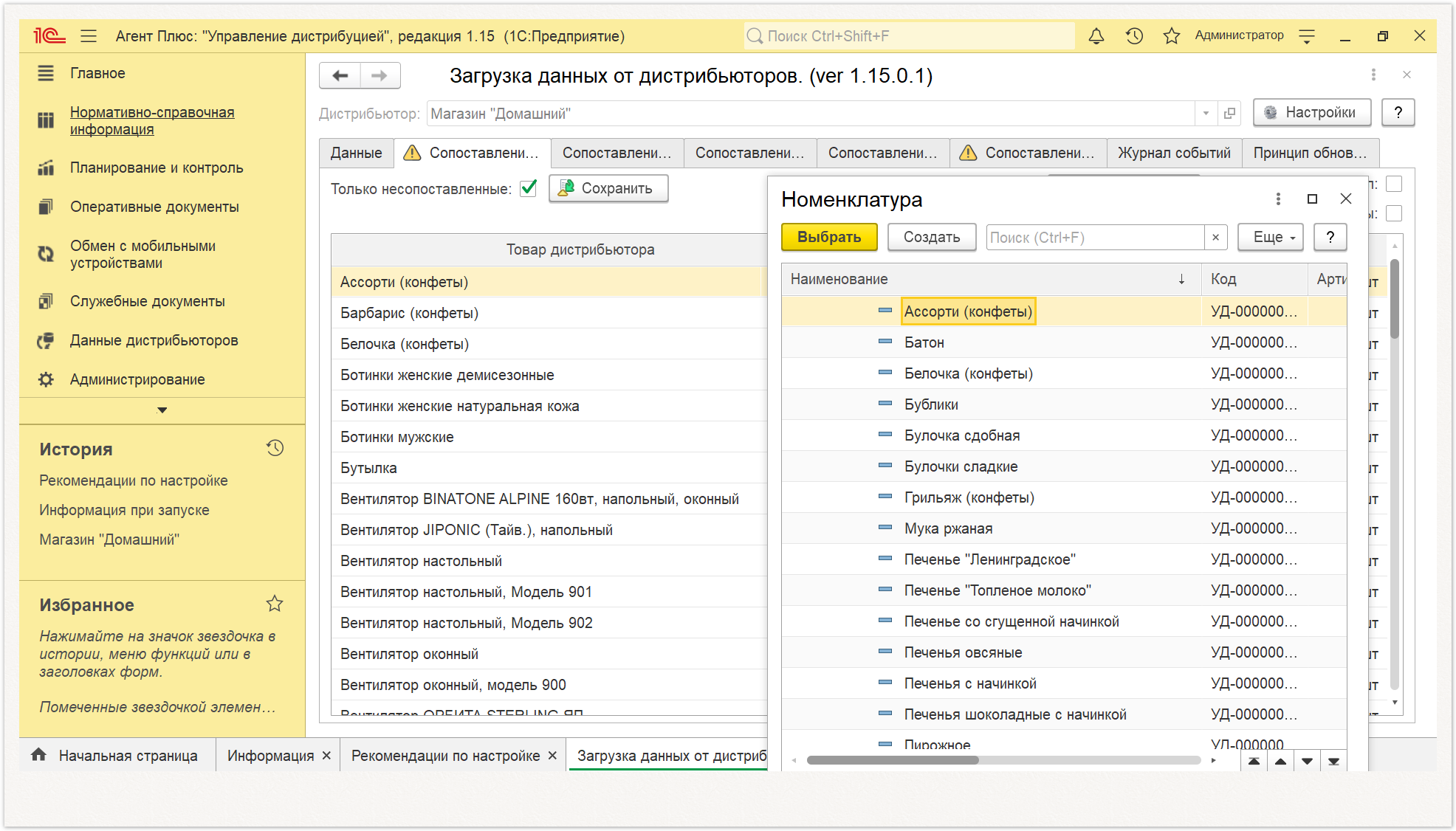
Task: Click the Создать button
Action: [x=932, y=237]
